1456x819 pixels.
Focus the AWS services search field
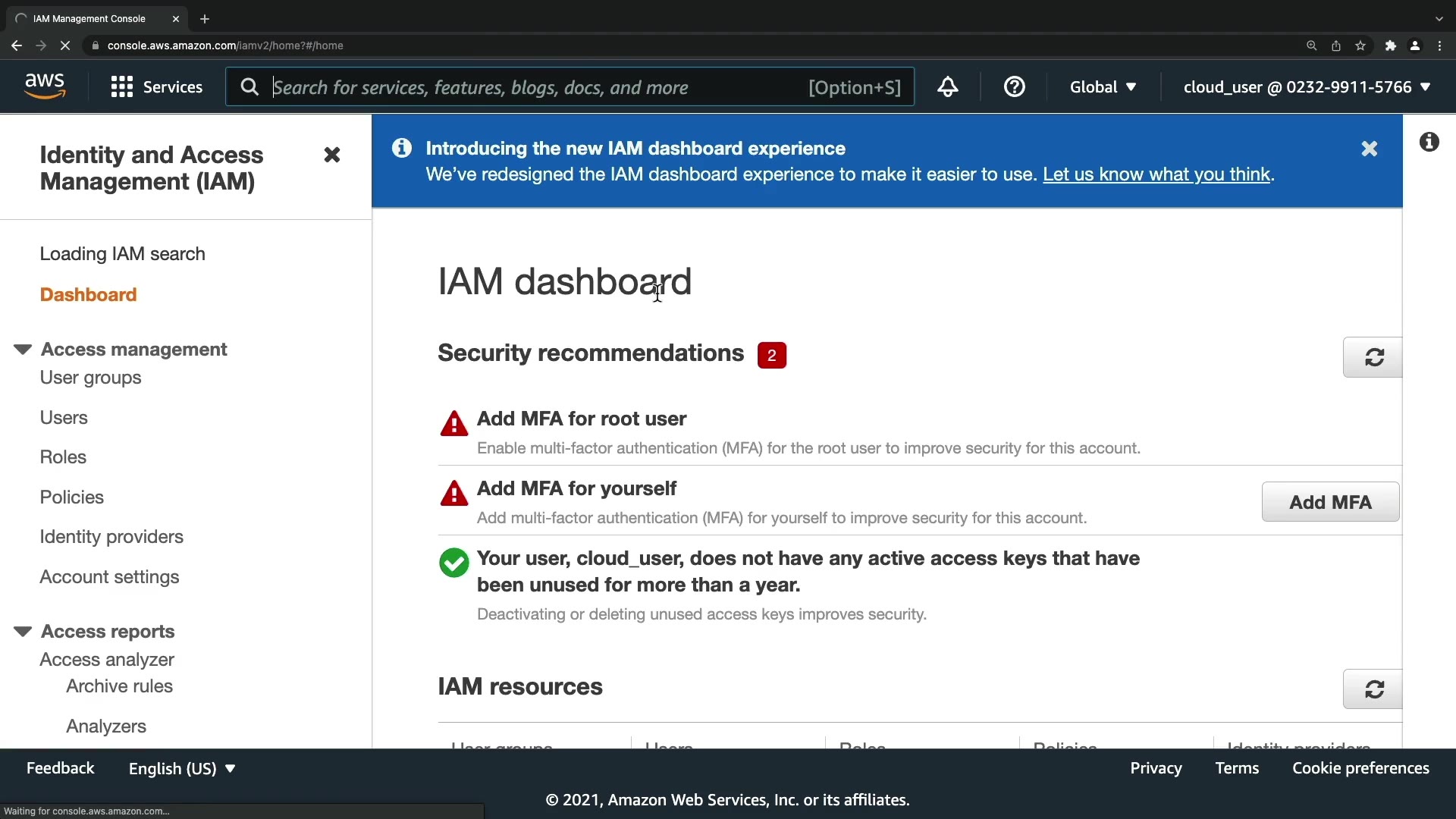click(531, 87)
